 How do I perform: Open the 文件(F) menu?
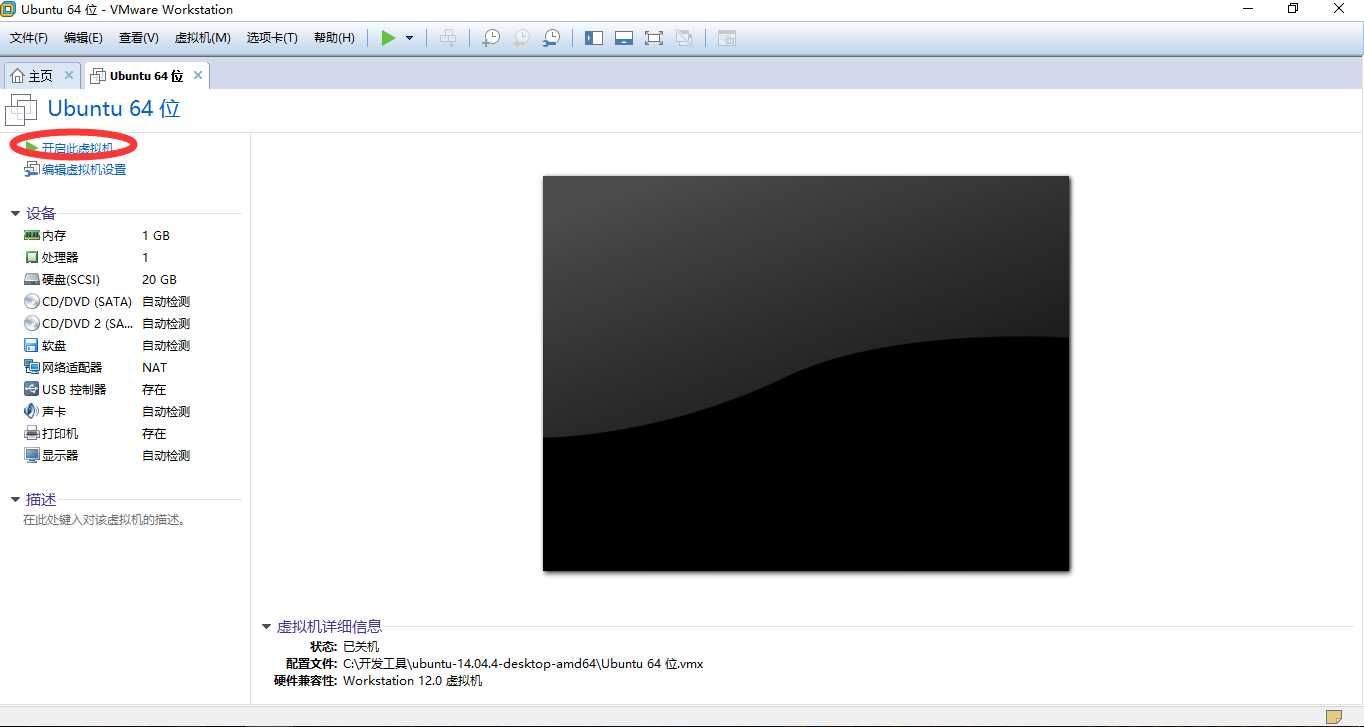(x=29, y=38)
